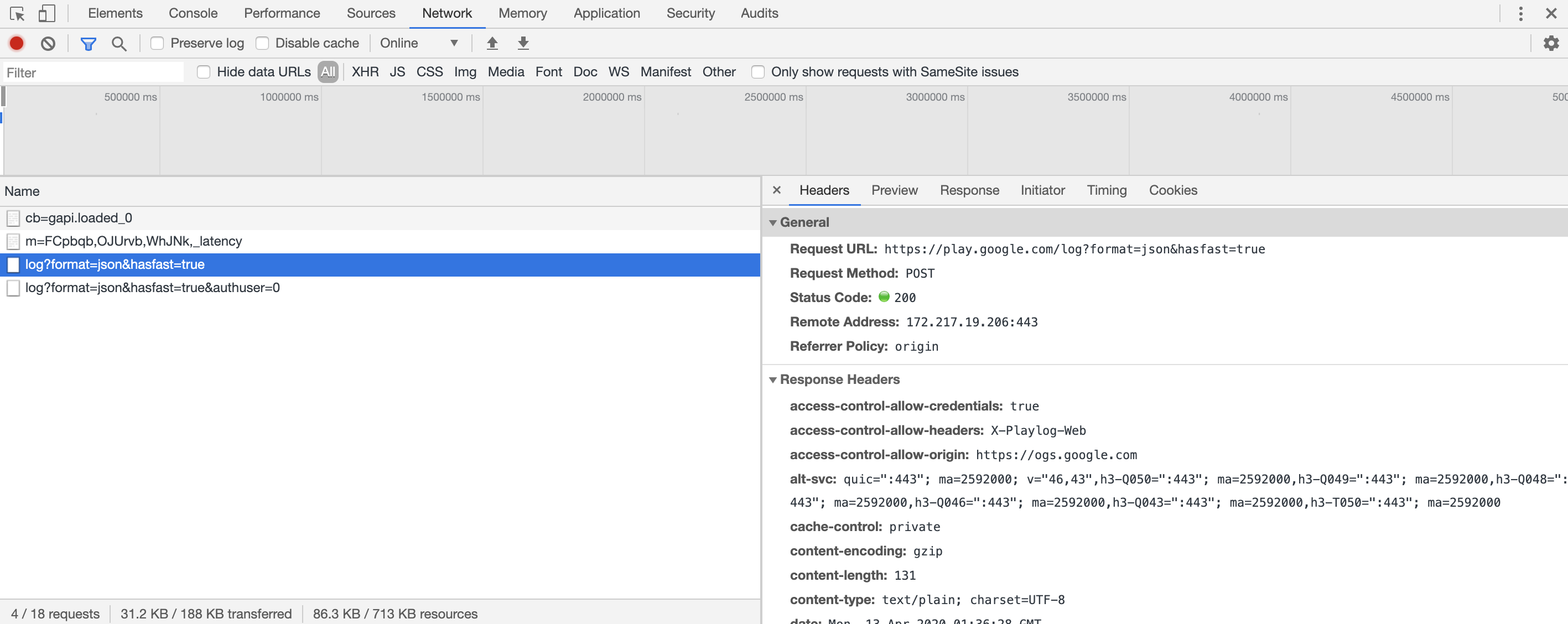Open the Sources tab
Screen dimensions: 1568x624
click(x=371, y=13)
